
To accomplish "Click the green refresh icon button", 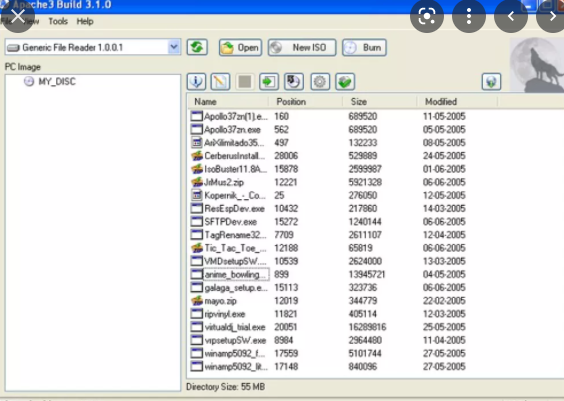I will (197, 47).
